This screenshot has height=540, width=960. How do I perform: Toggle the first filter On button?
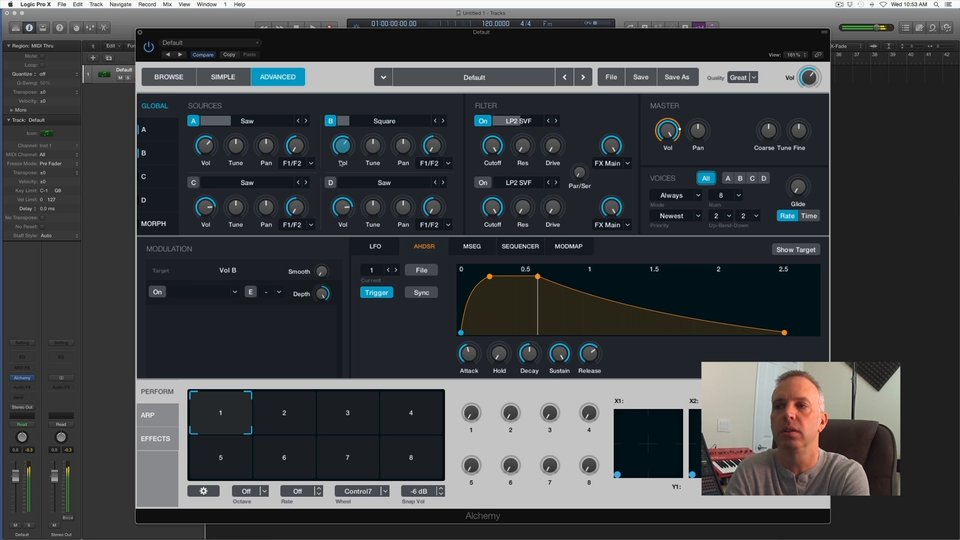(483, 121)
